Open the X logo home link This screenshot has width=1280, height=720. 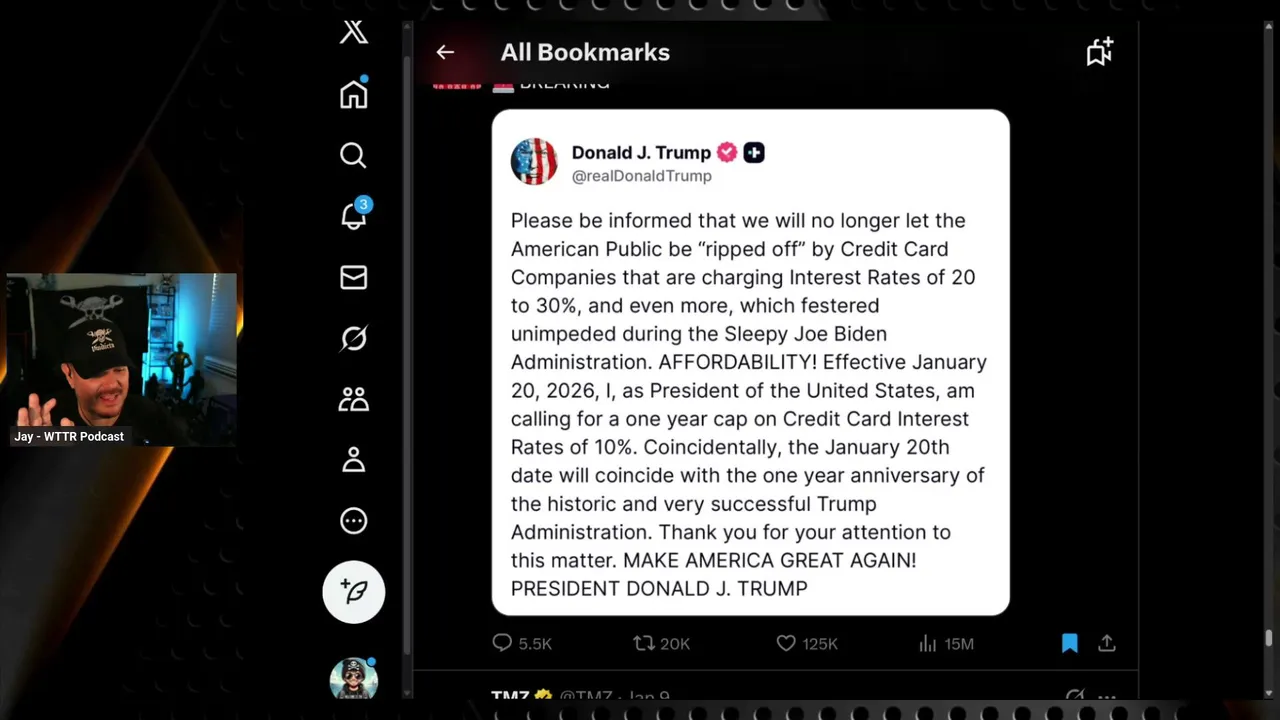point(354,32)
